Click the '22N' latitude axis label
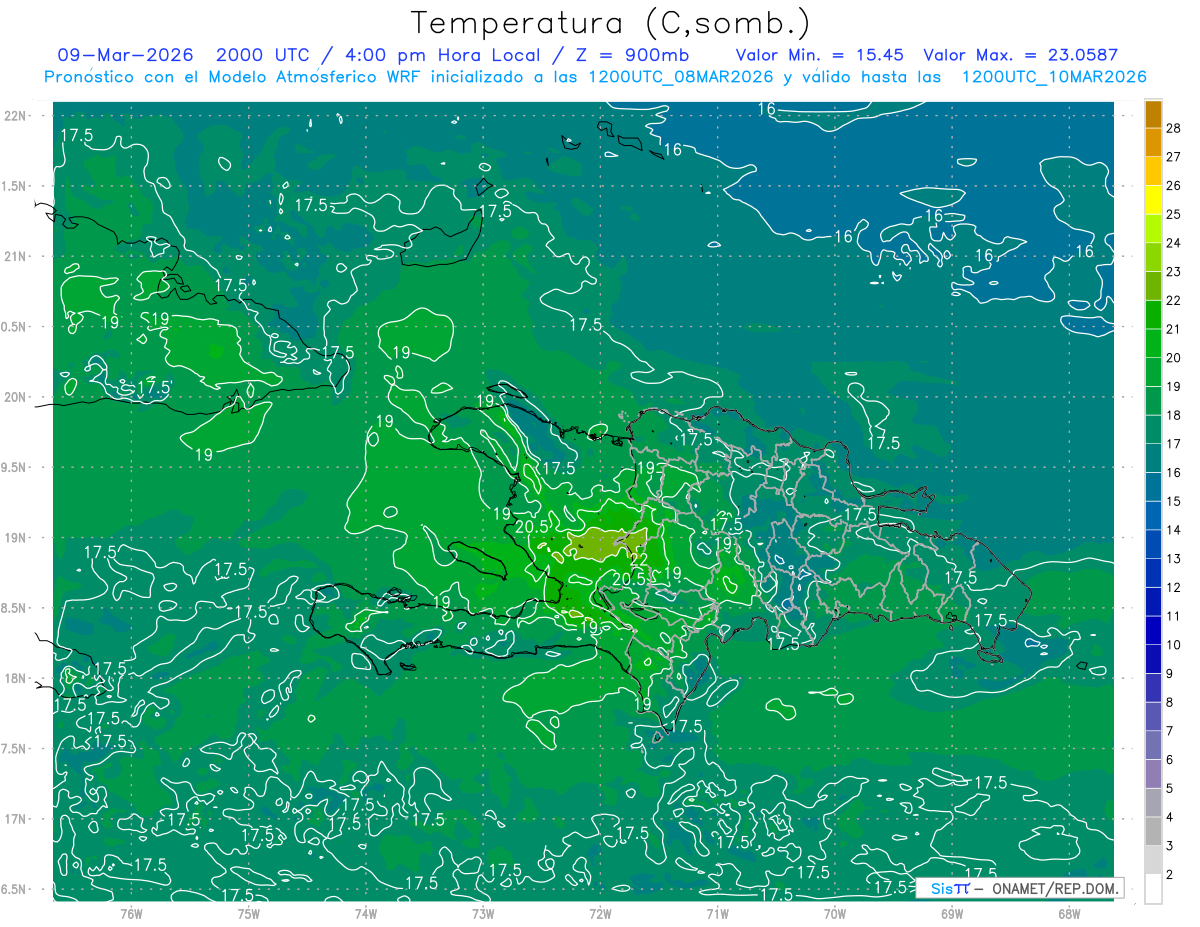Image resolution: width=1200 pixels, height=927 pixels. (15, 116)
